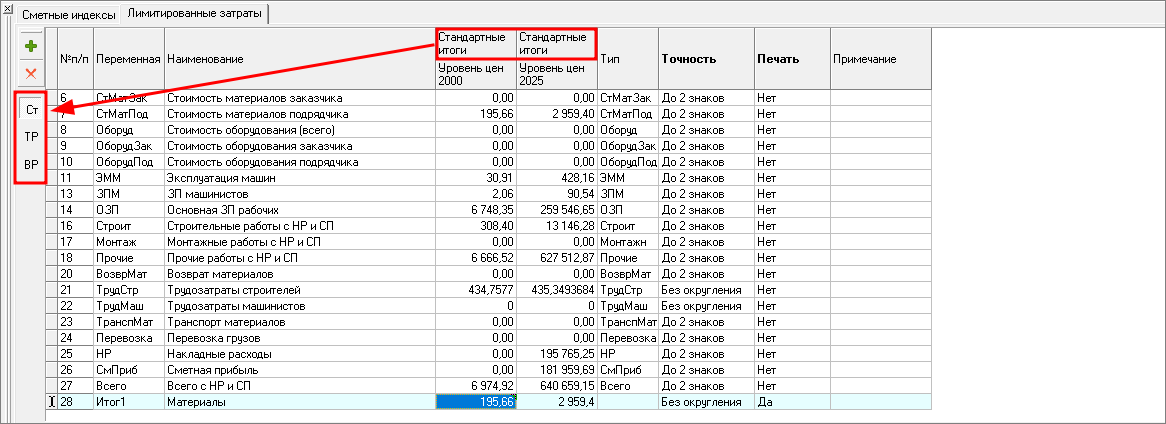The width and height of the screenshot is (1166, 424).
Task: Click row indicator marker beside row 28
Action: pyautogui.click(x=52, y=401)
